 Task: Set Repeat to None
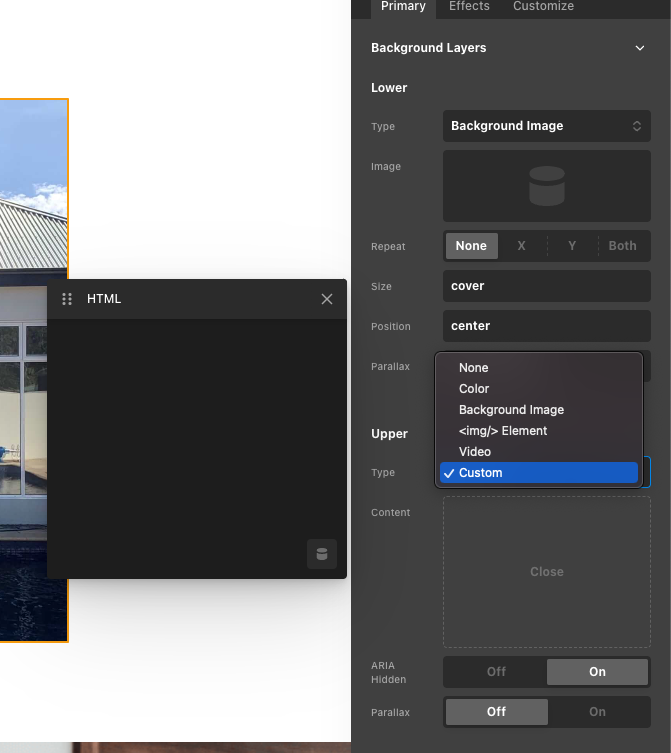pos(471,246)
